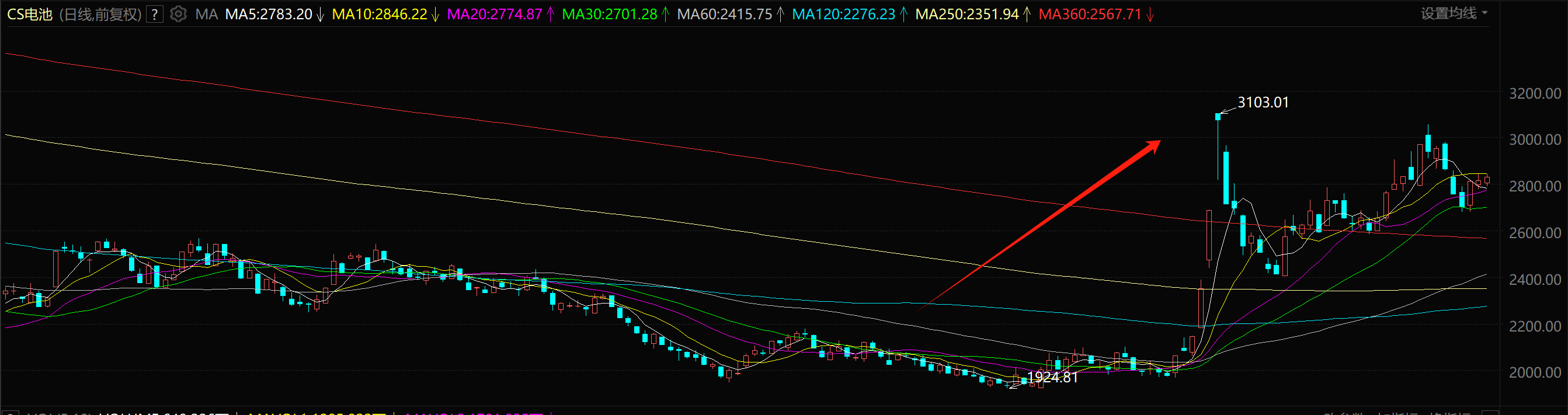Click the MA indicator name label
This screenshot has width=1568, height=415.
(x=206, y=14)
